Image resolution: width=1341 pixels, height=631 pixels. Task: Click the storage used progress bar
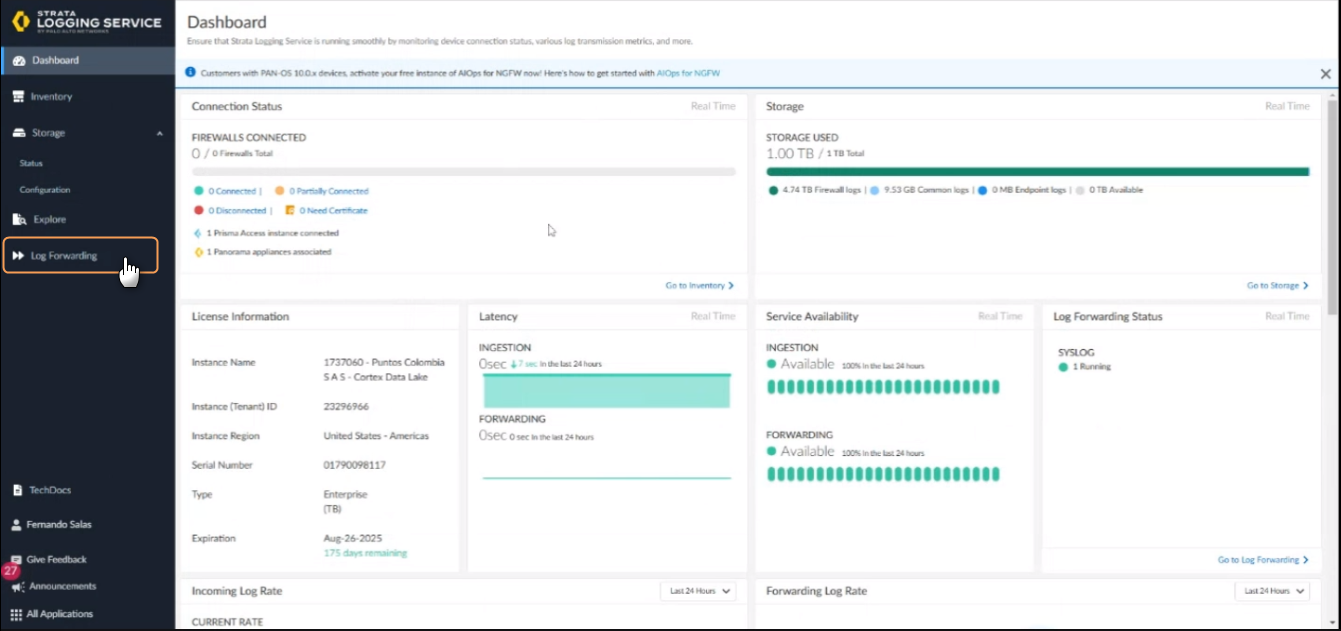pyautogui.click(x=1037, y=172)
